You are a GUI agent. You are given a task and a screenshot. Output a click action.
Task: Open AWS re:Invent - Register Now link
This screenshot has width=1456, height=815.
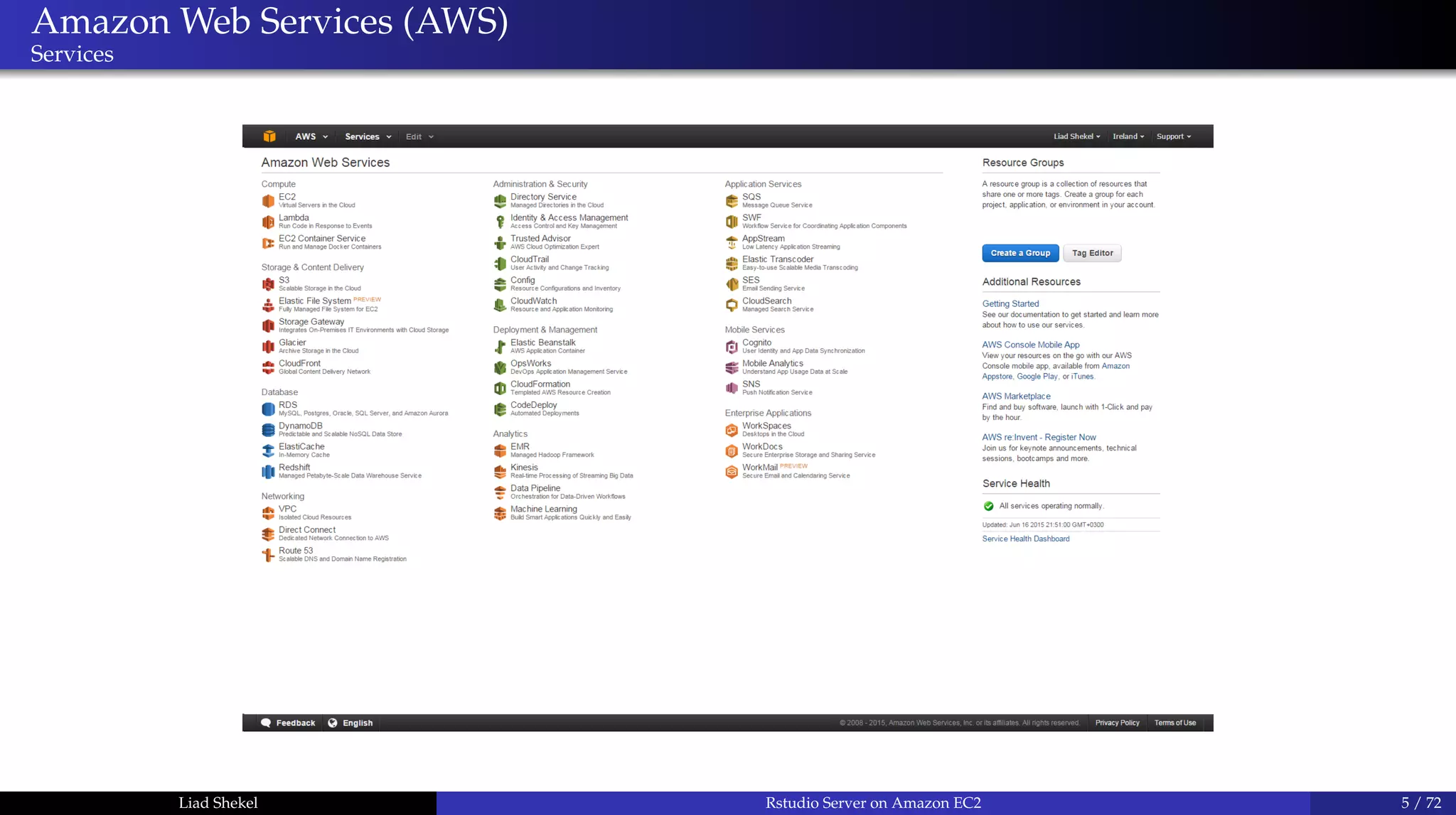coord(1039,437)
